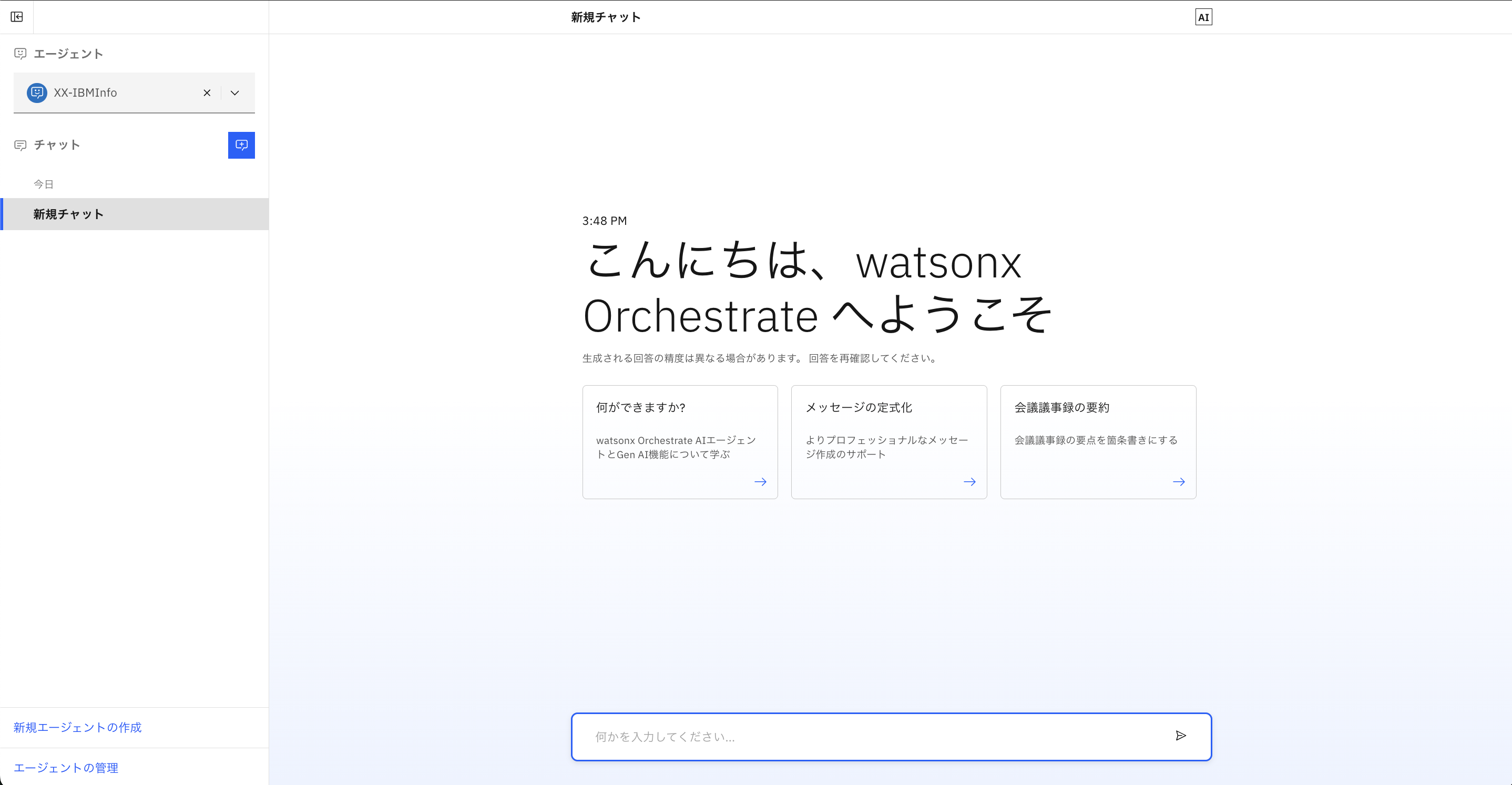This screenshot has height=785, width=1512.
Task: Open エージェントの管理 link
Action: tap(66, 768)
